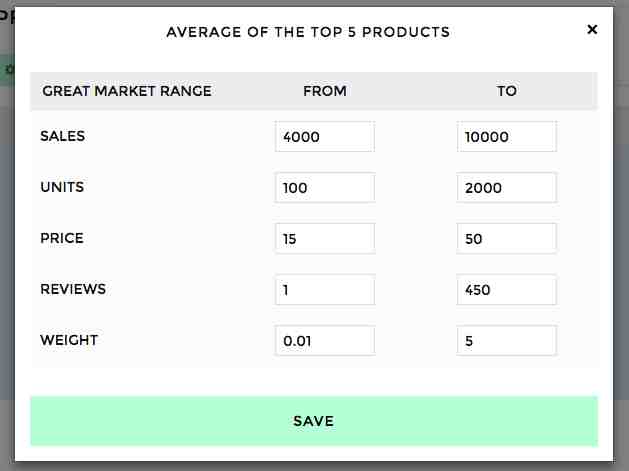Click the GREAT MARKET RANGE column header
The height and width of the screenshot is (471, 629).
click(127, 91)
